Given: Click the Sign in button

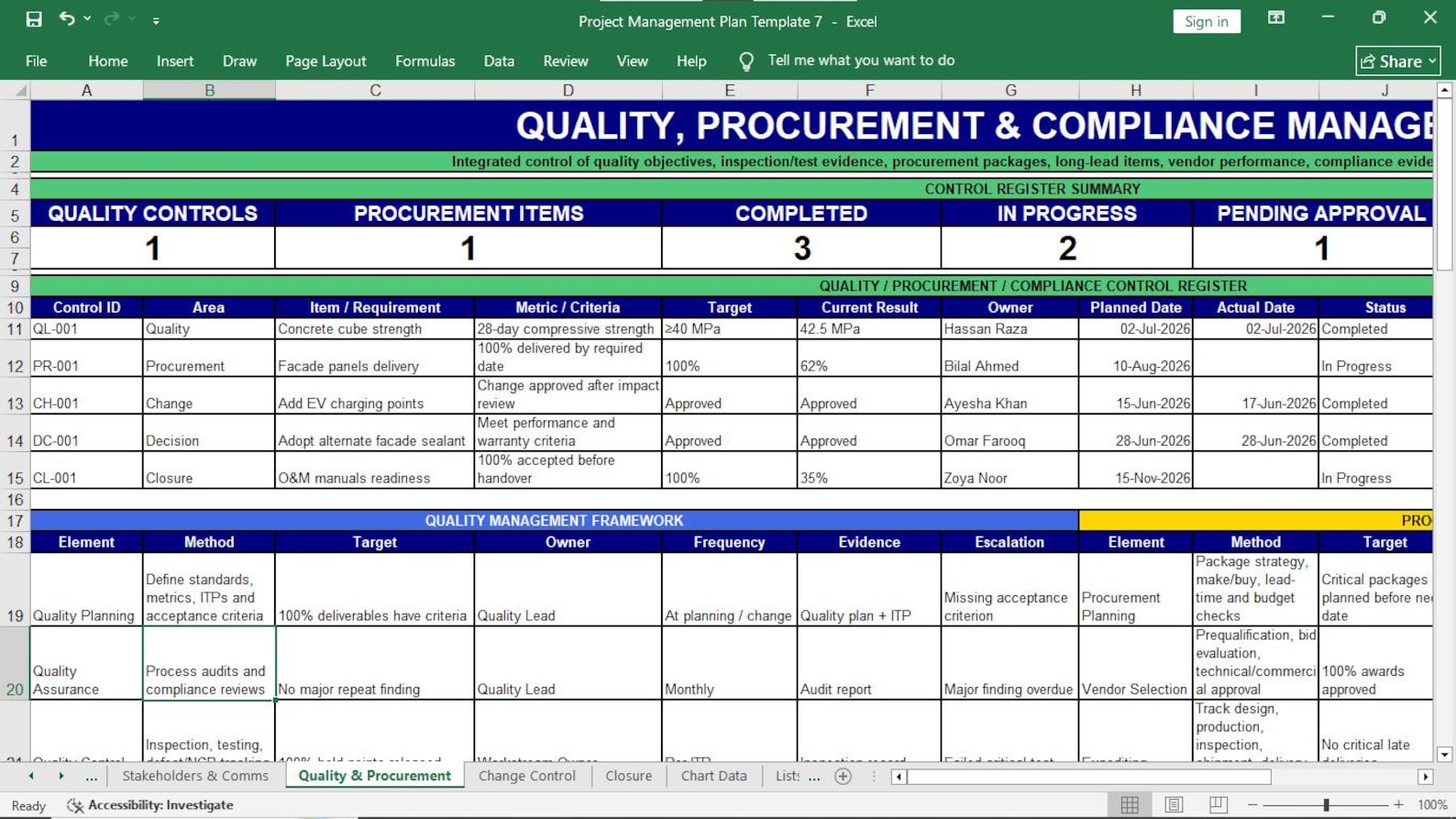Looking at the screenshot, I should tap(1207, 21).
